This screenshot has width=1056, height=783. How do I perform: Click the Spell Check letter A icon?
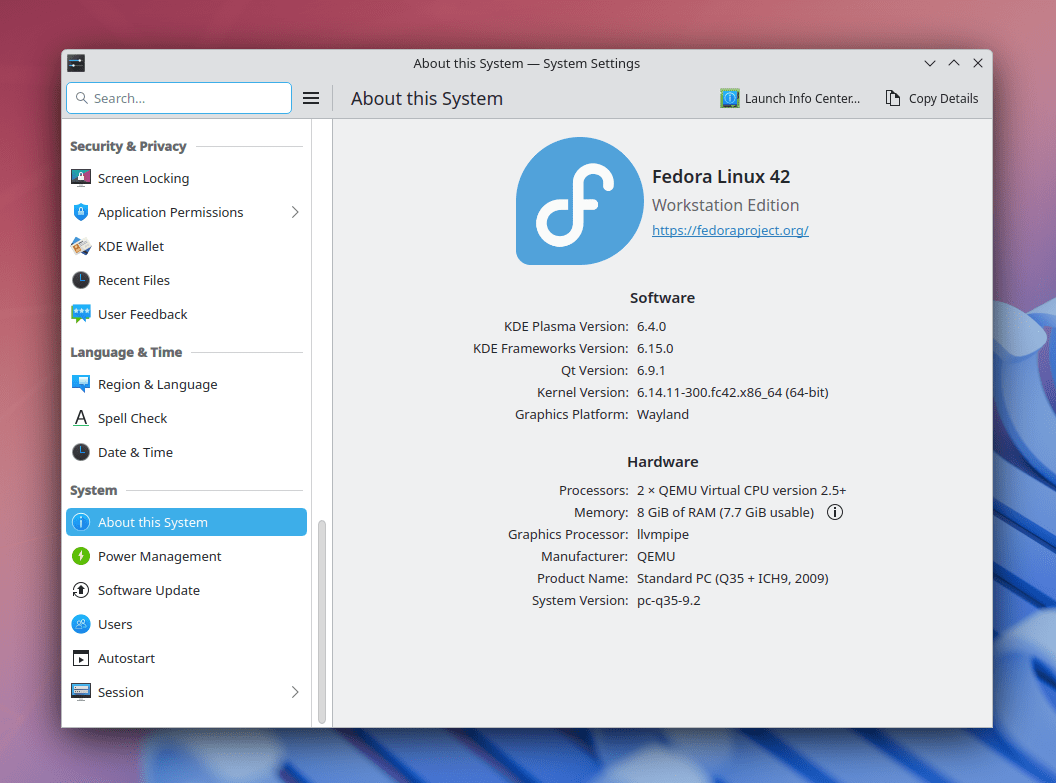point(81,418)
